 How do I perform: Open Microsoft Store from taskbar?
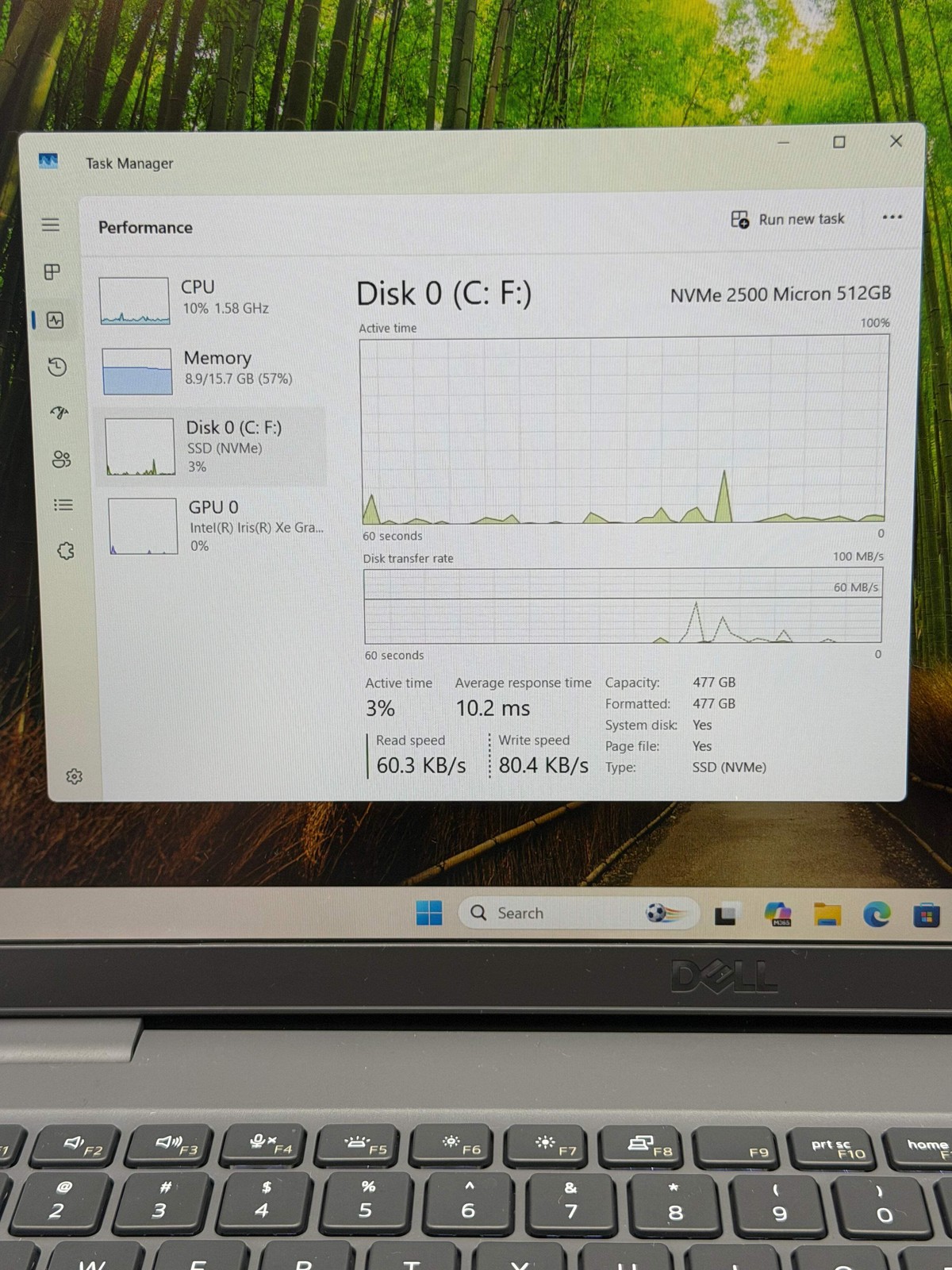tap(926, 915)
